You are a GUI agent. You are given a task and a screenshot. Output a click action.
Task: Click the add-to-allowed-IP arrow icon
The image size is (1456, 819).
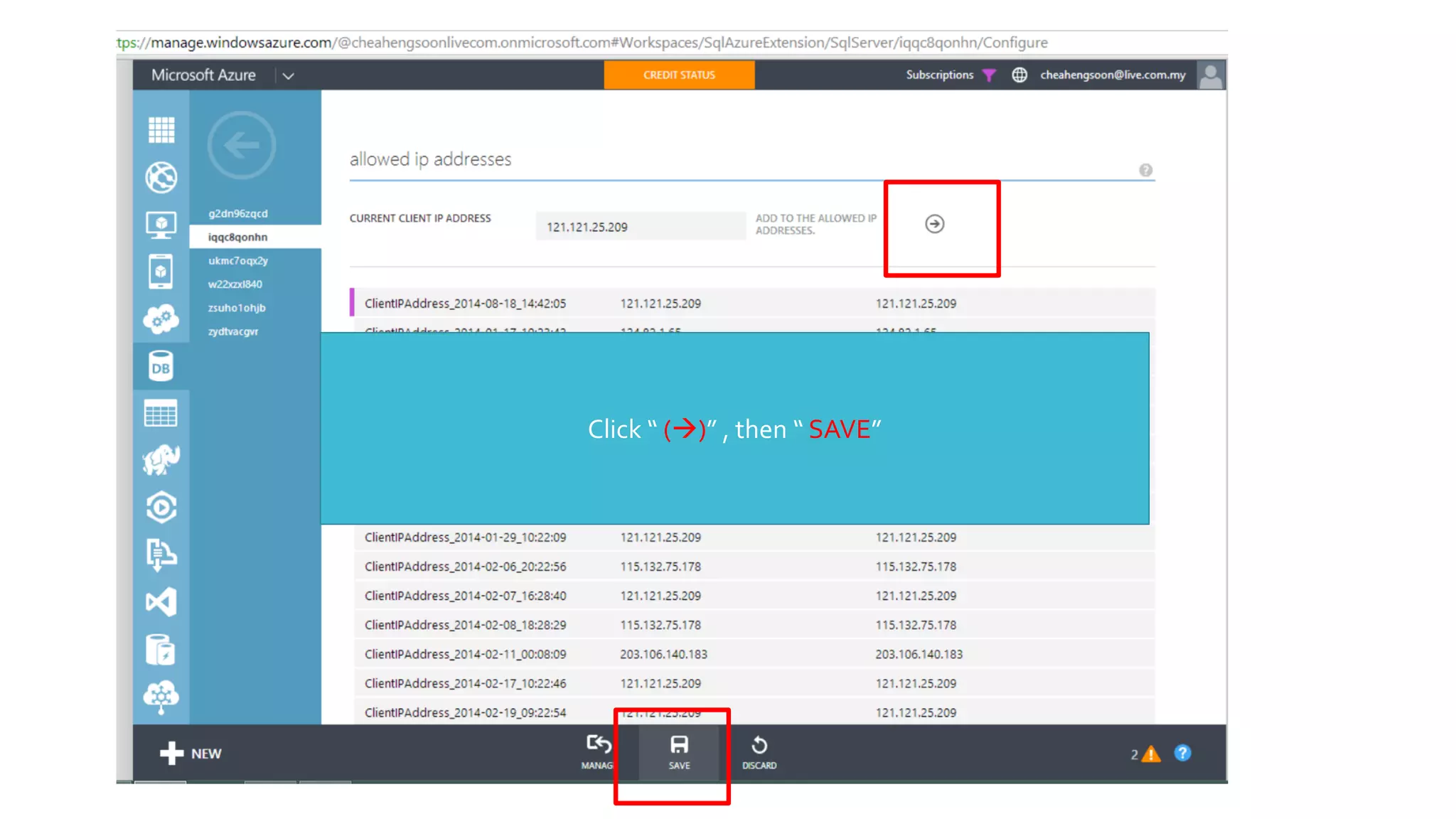(x=934, y=224)
